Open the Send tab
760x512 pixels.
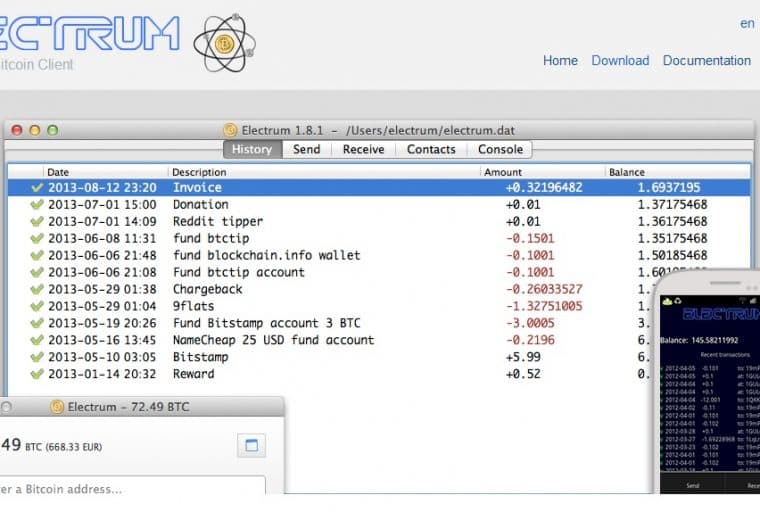307,149
